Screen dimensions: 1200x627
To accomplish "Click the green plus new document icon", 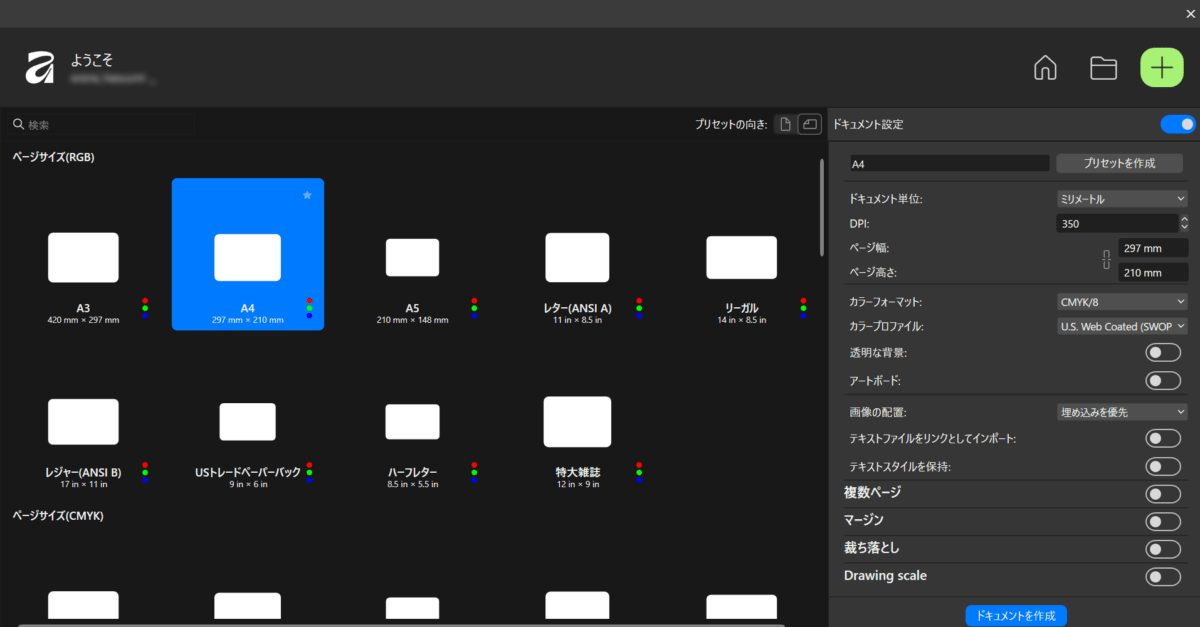I will (x=1161, y=68).
